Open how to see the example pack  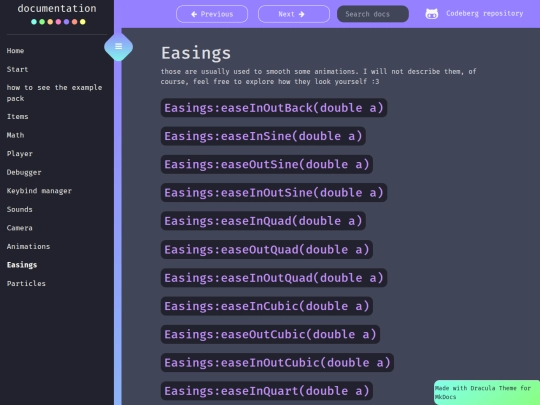coord(54,93)
